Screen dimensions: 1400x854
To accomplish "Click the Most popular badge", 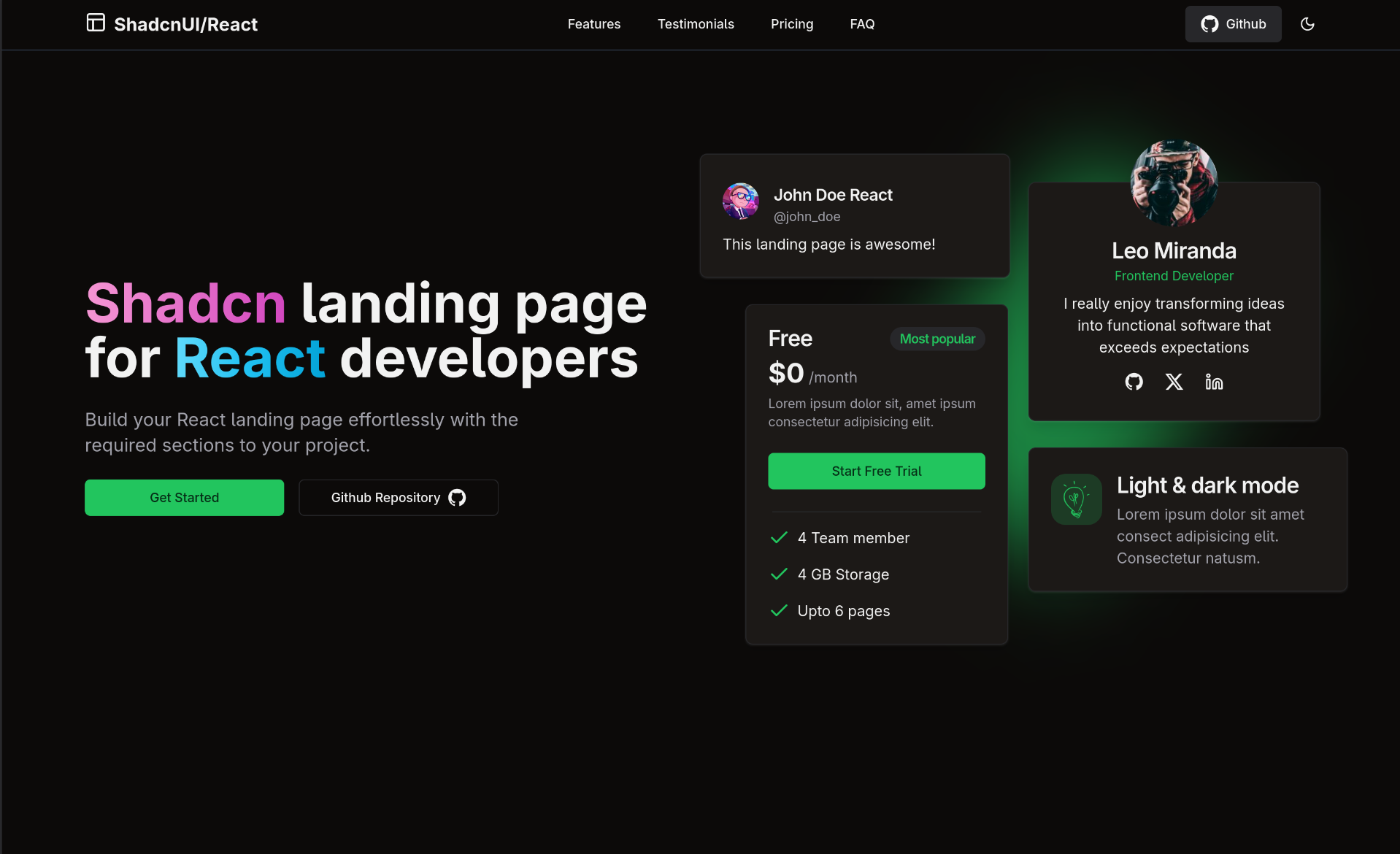I will pos(937,339).
